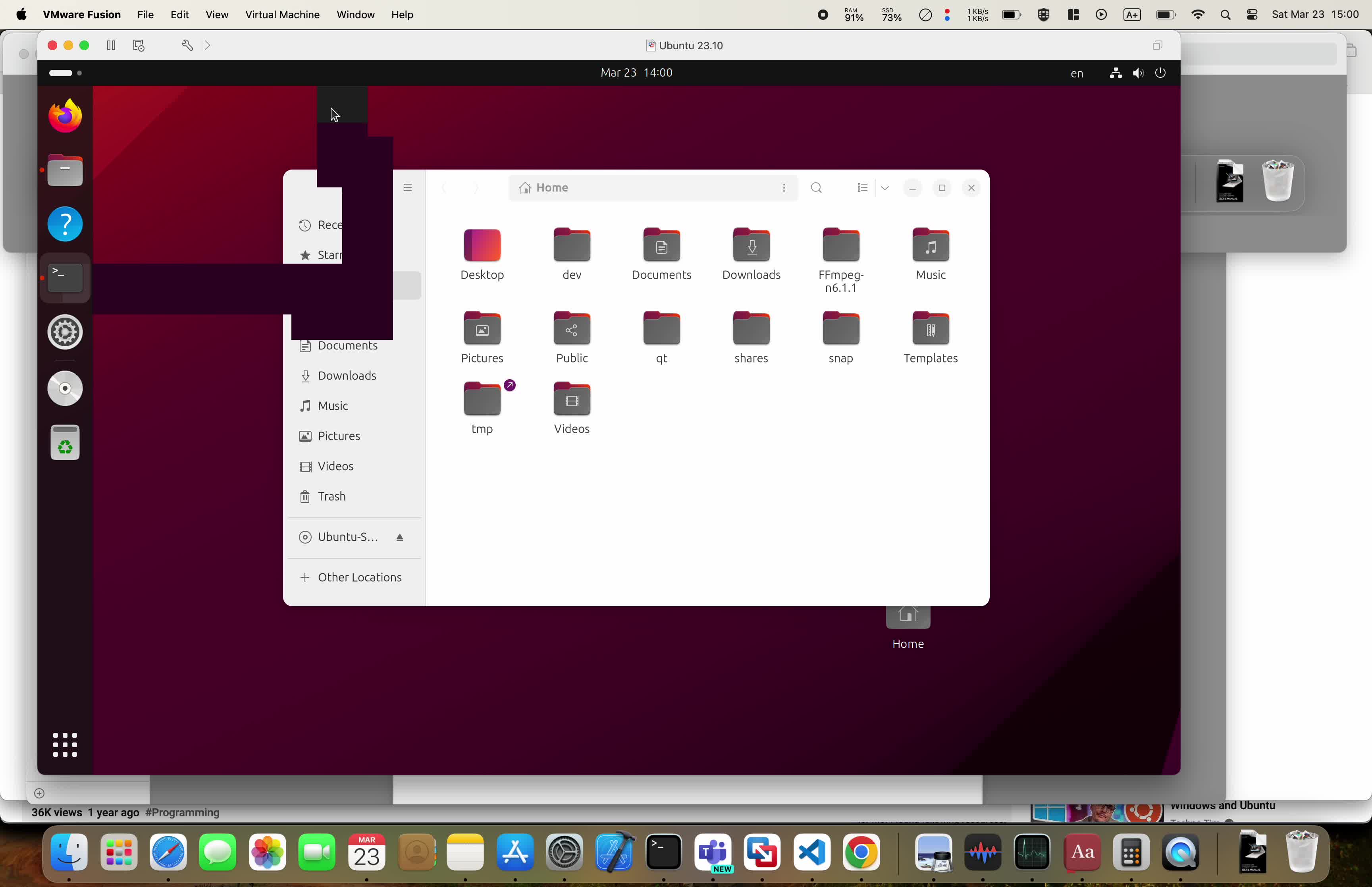Click the en keyboard layout indicator
Viewport: 1372px width, 887px height.
(1076, 73)
